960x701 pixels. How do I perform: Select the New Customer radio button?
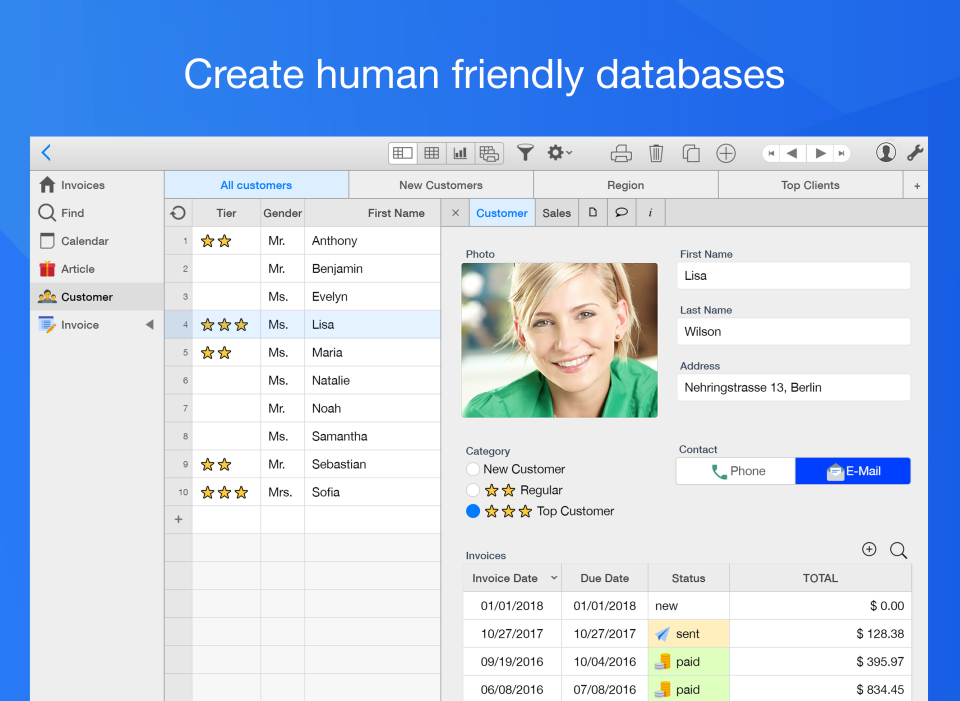473,469
